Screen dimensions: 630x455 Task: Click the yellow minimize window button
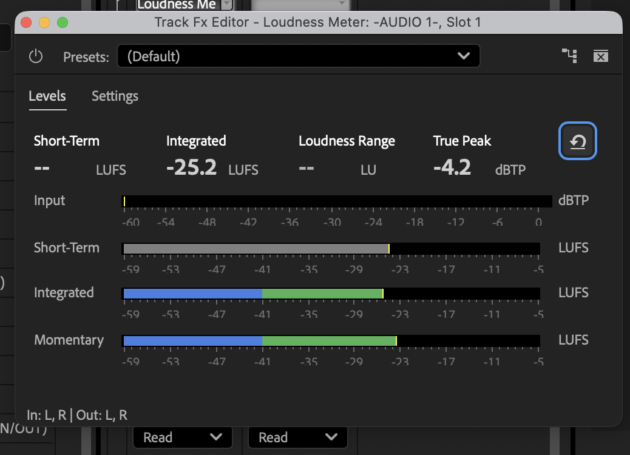[44, 23]
